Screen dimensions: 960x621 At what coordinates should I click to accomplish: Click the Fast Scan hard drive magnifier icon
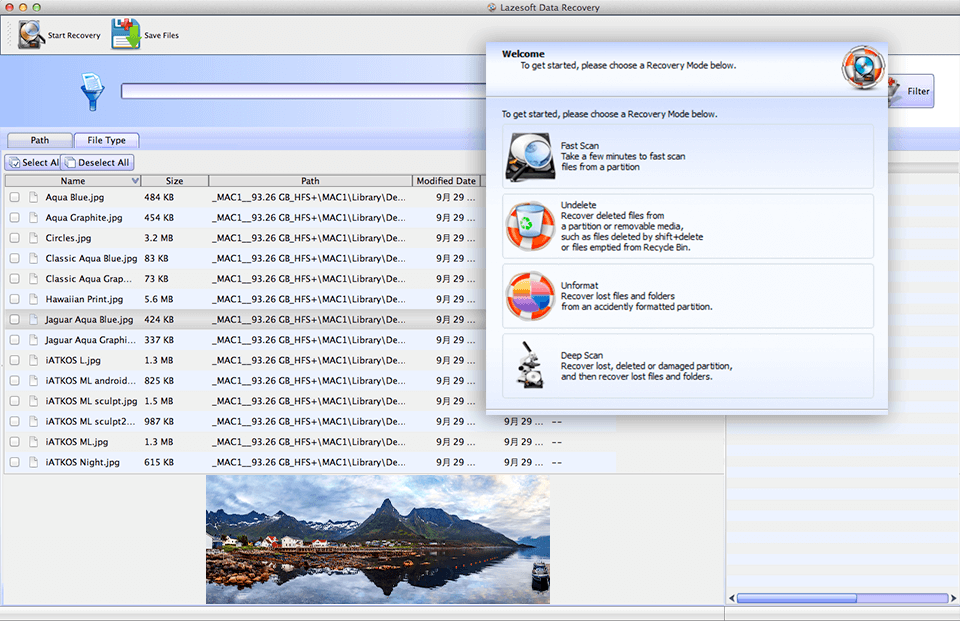(530, 157)
